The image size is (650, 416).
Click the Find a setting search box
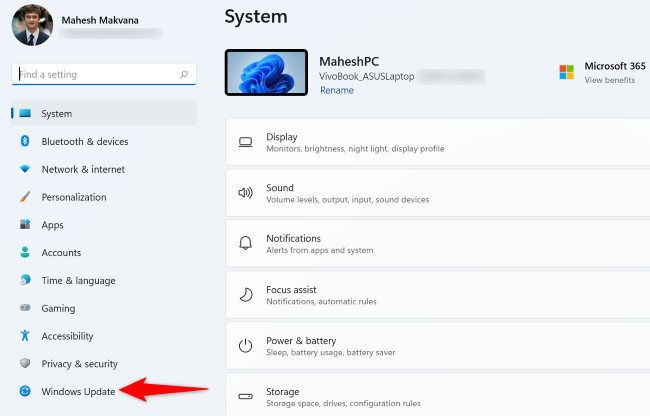[95, 74]
